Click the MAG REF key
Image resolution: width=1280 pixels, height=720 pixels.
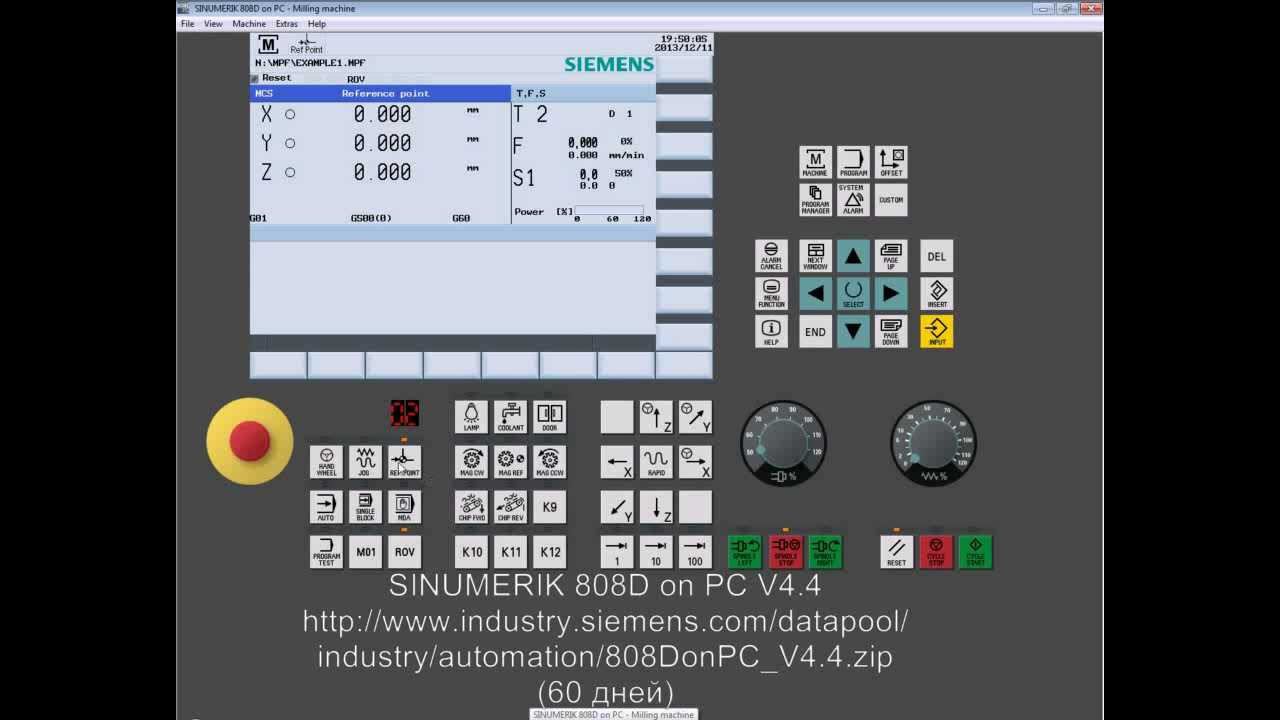(510, 462)
